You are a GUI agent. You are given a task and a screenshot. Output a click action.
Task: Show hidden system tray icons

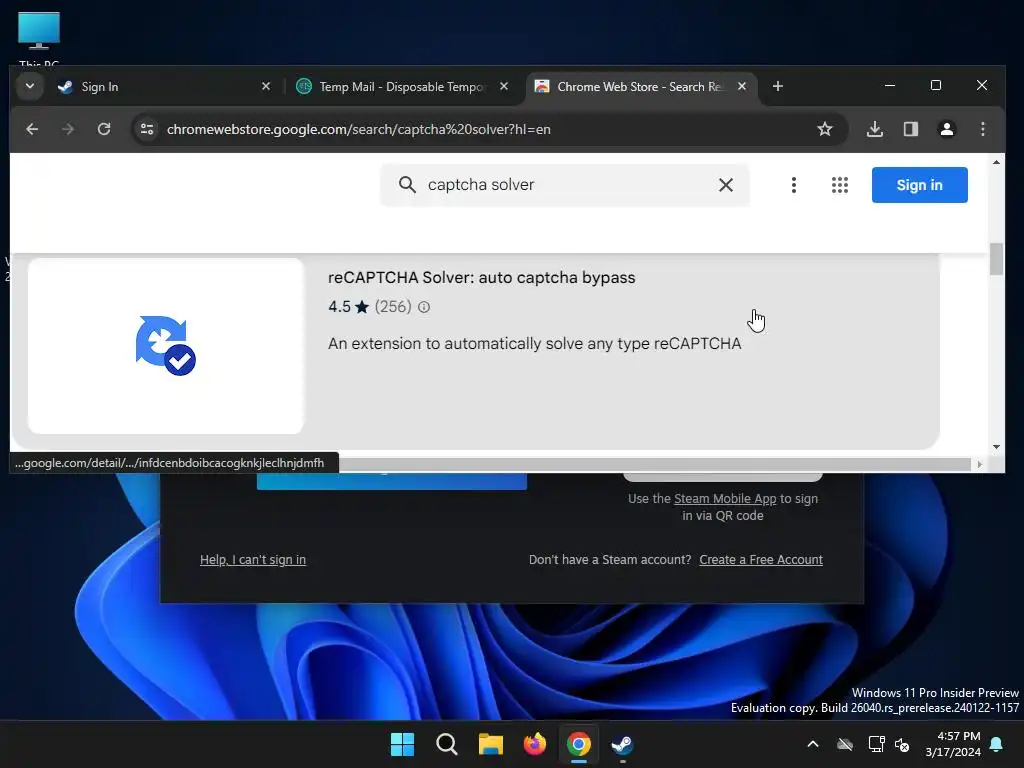click(813, 744)
